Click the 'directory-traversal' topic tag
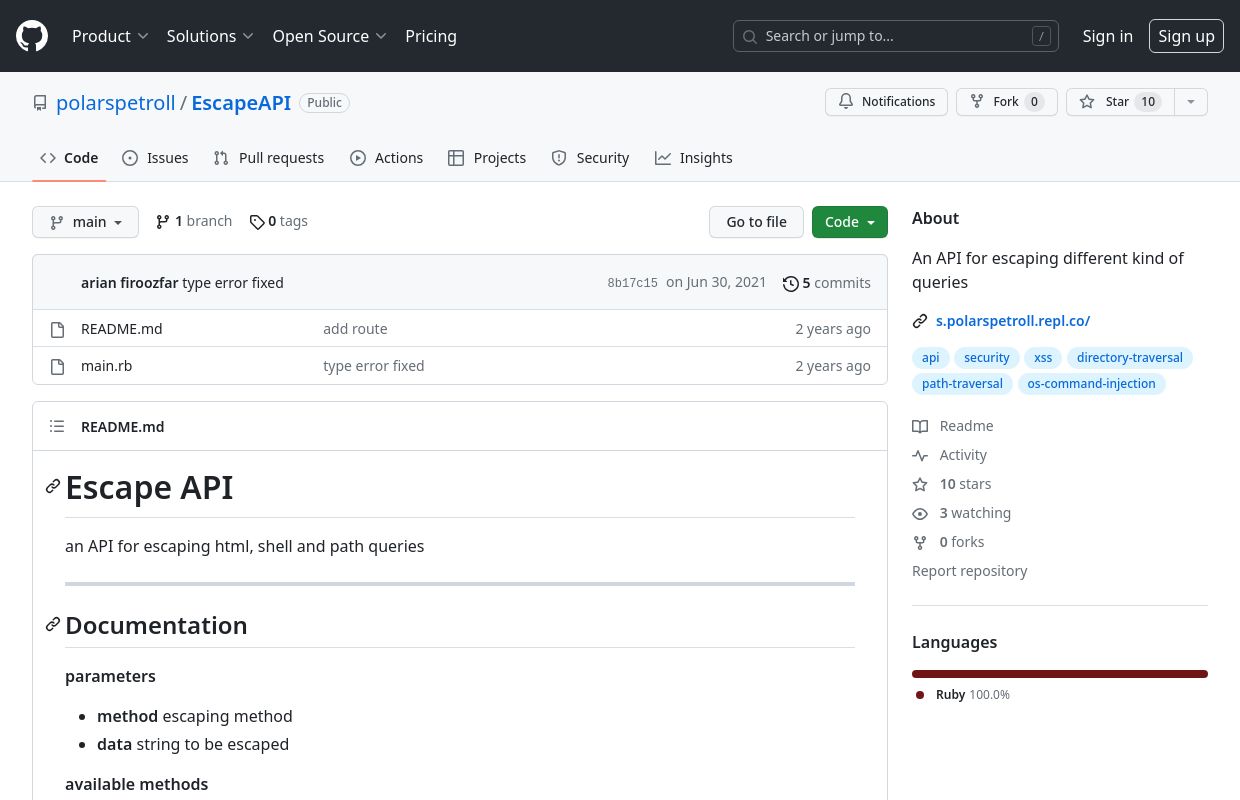 click(x=1130, y=358)
